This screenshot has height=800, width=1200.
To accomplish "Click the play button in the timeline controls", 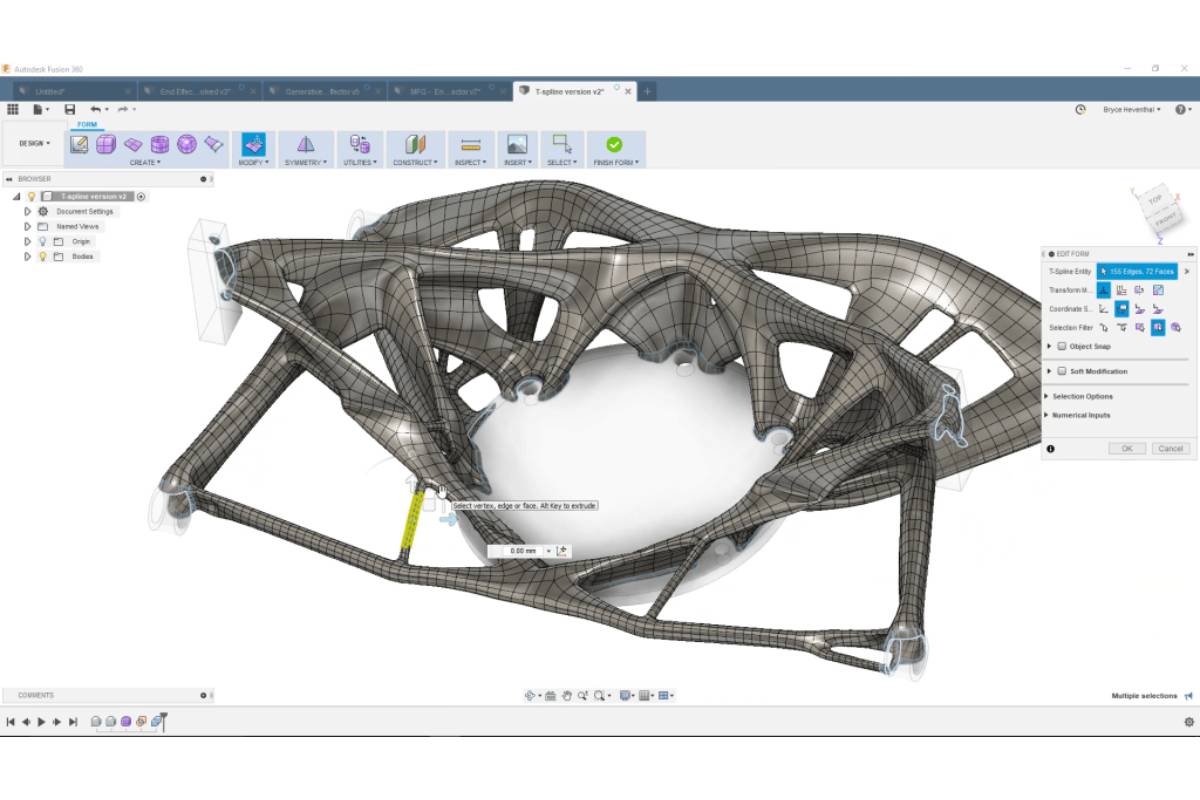I will click(x=40, y=721).
